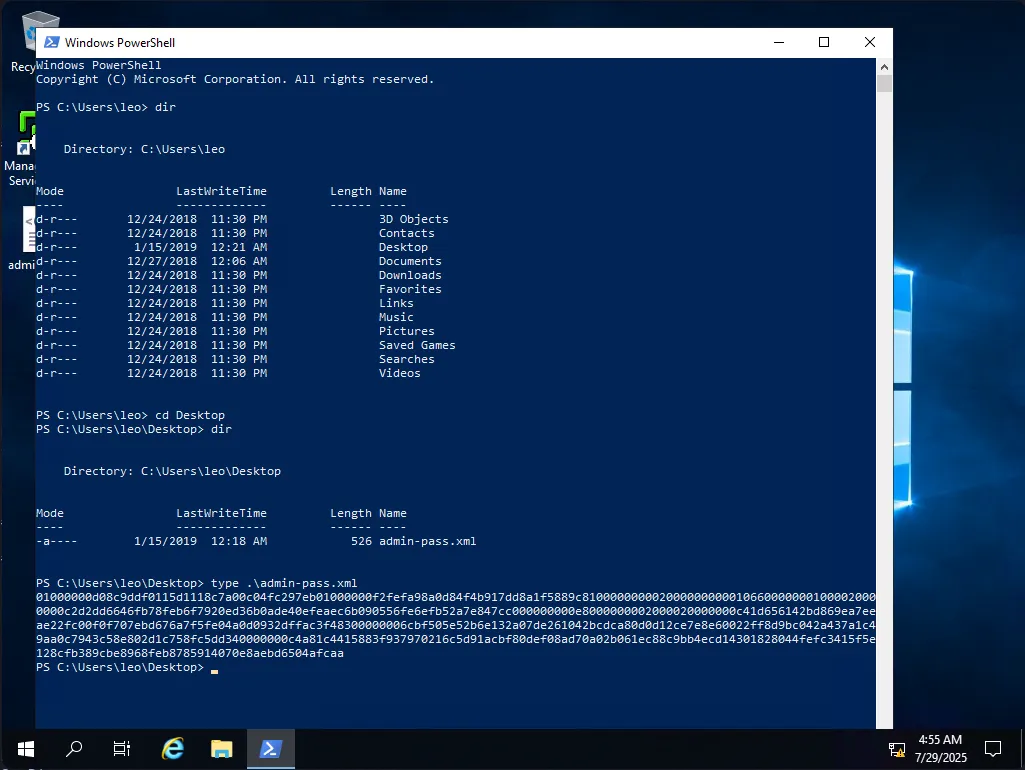Click the PowerShell icon in the title bar

click(52, 42)
